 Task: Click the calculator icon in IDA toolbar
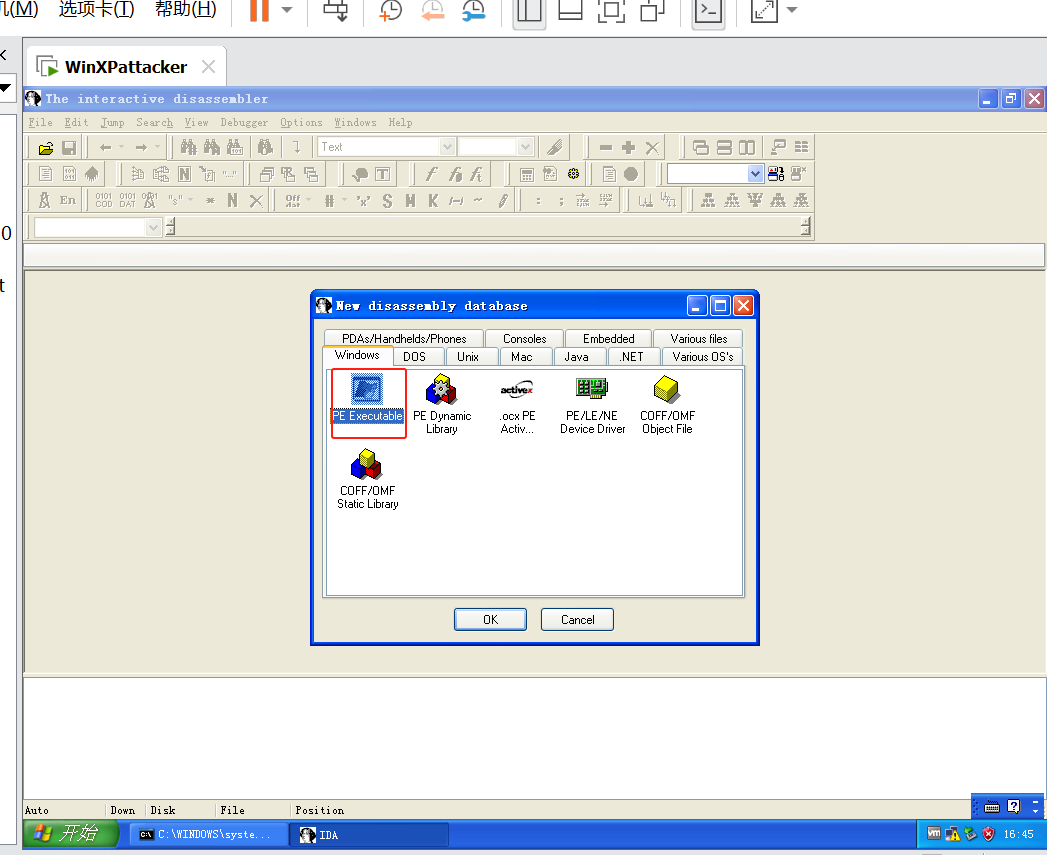tap(527, 174)
